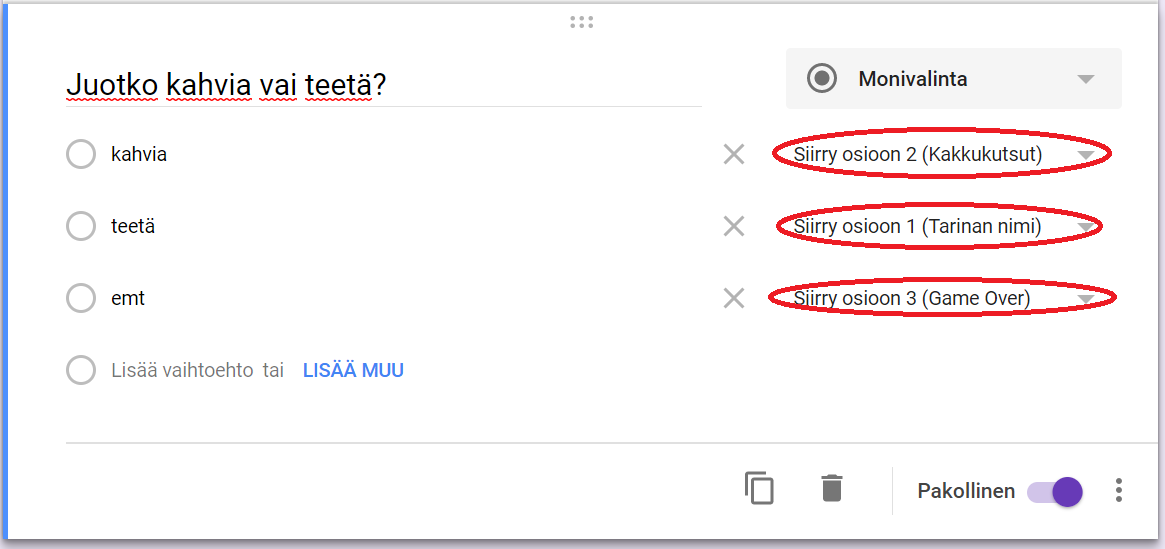
Task: Open the three-dot more options menu
Action: pos(1118,490)
